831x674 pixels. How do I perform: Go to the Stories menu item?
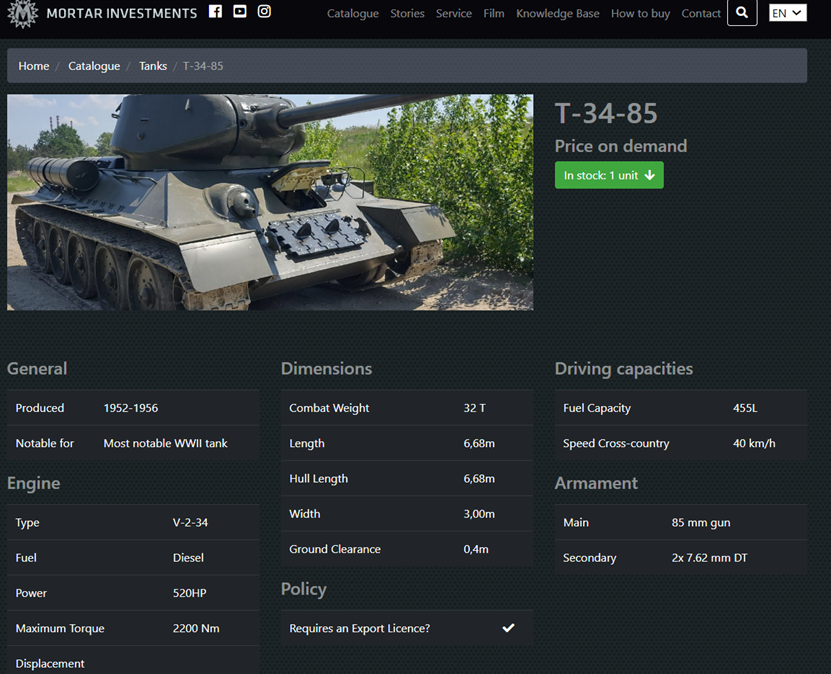pyautogui.click(x=407, y=13)
